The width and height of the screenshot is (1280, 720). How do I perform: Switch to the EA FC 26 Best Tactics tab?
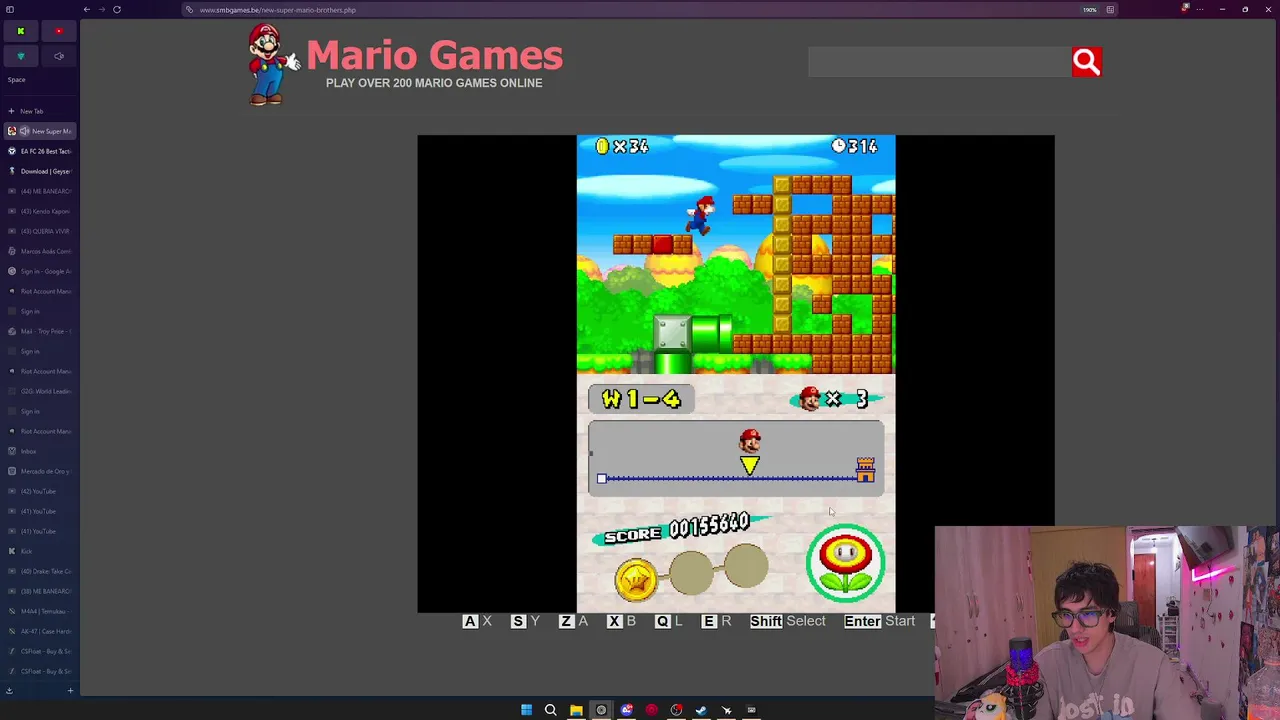coord(38,151)
